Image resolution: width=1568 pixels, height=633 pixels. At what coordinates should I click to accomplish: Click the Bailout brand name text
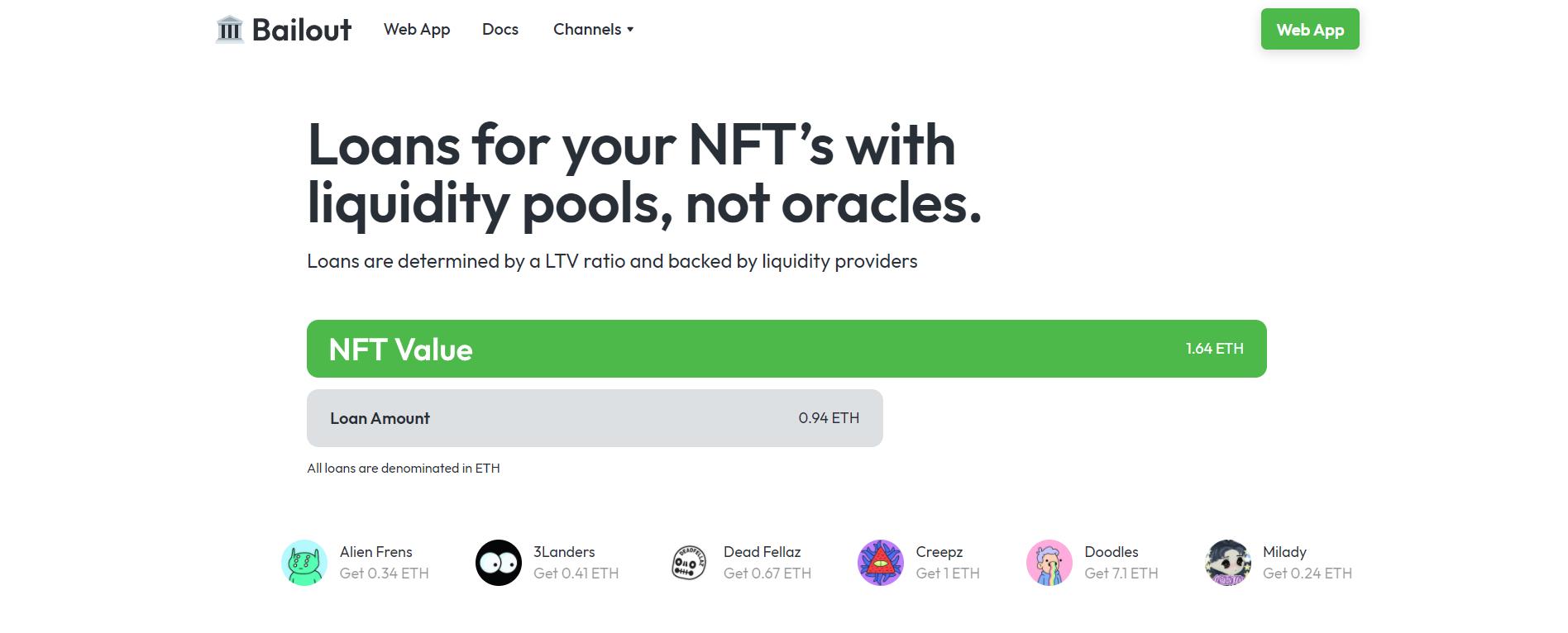302,30
